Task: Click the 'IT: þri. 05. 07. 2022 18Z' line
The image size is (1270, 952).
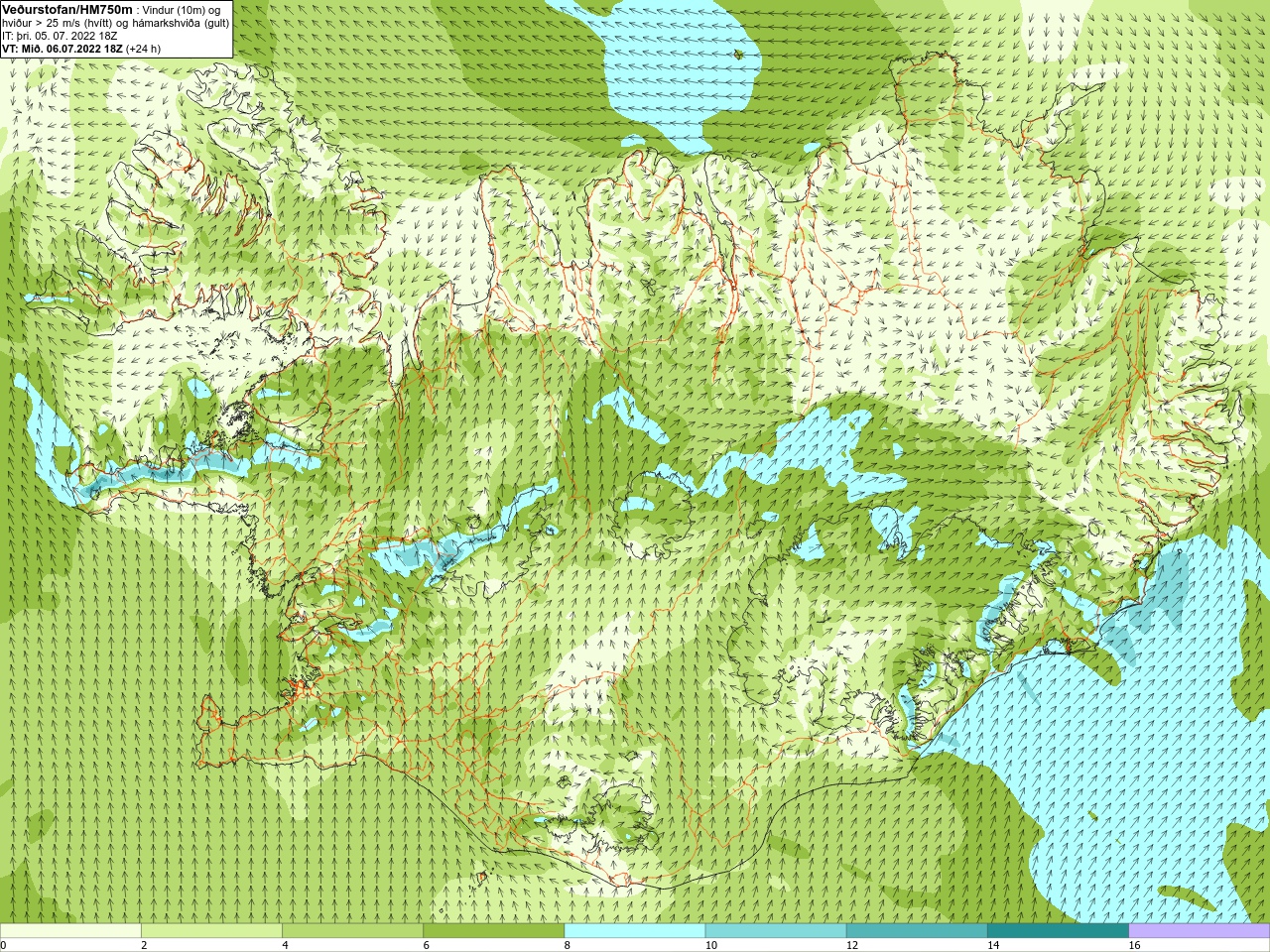Action: [60, 36]
